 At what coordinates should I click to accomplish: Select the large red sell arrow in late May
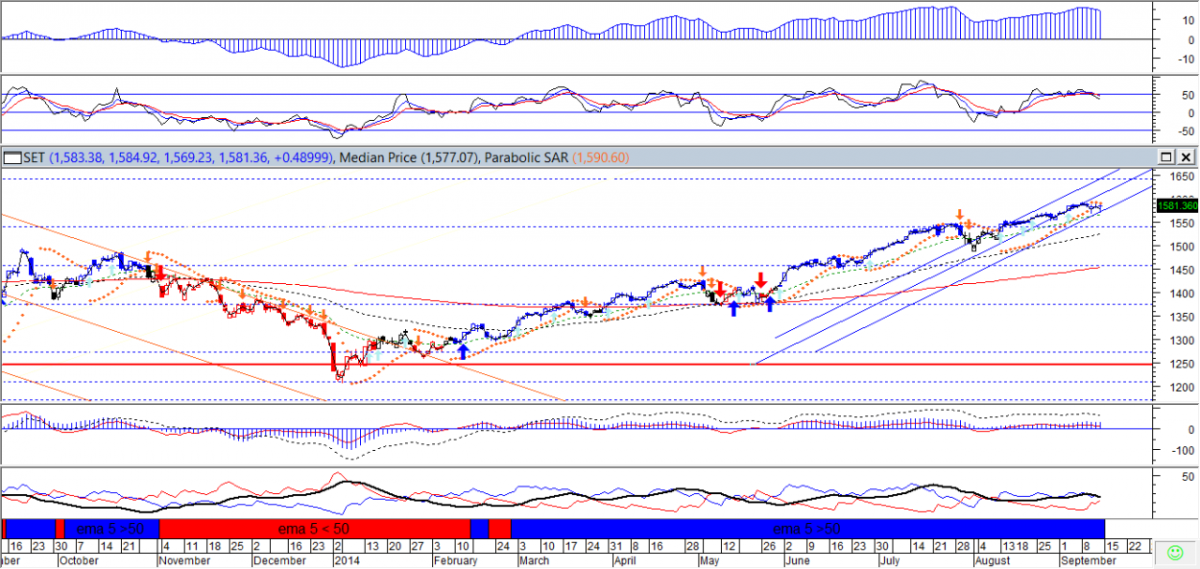[761, 281]
